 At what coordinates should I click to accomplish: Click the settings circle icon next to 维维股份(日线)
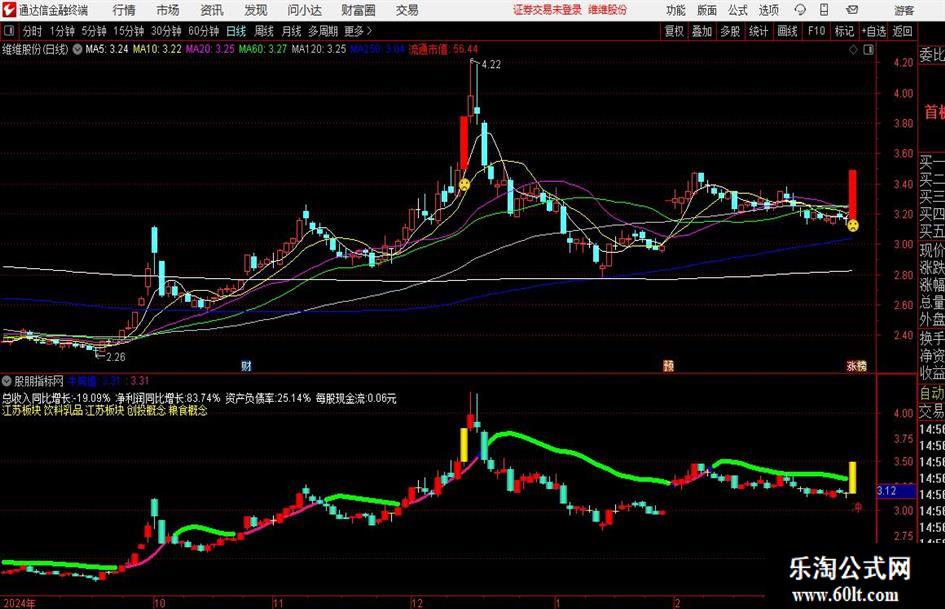pyautogui.click(x=78, y=49)
